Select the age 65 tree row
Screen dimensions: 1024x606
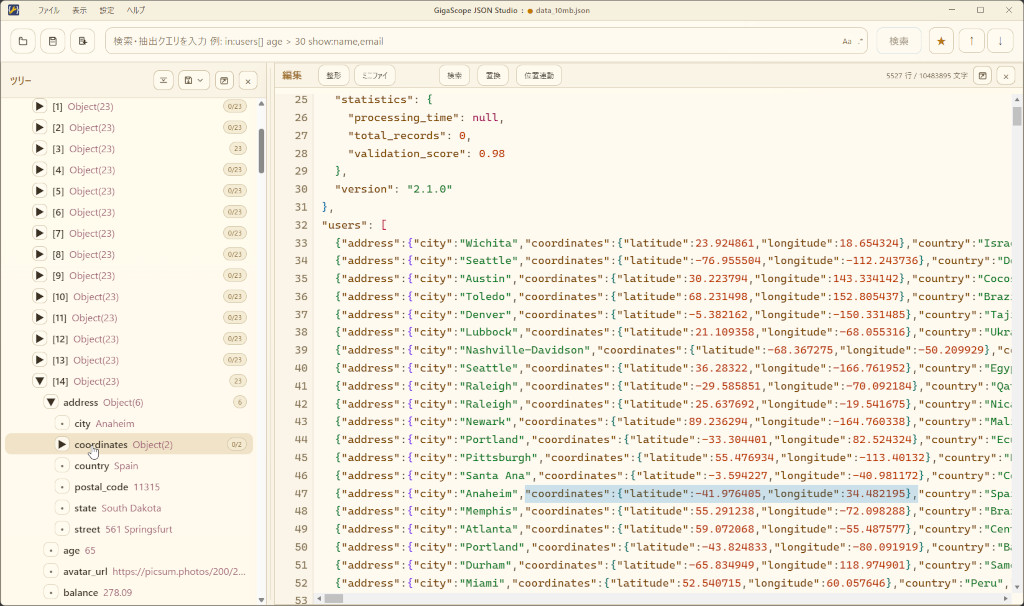129,550
